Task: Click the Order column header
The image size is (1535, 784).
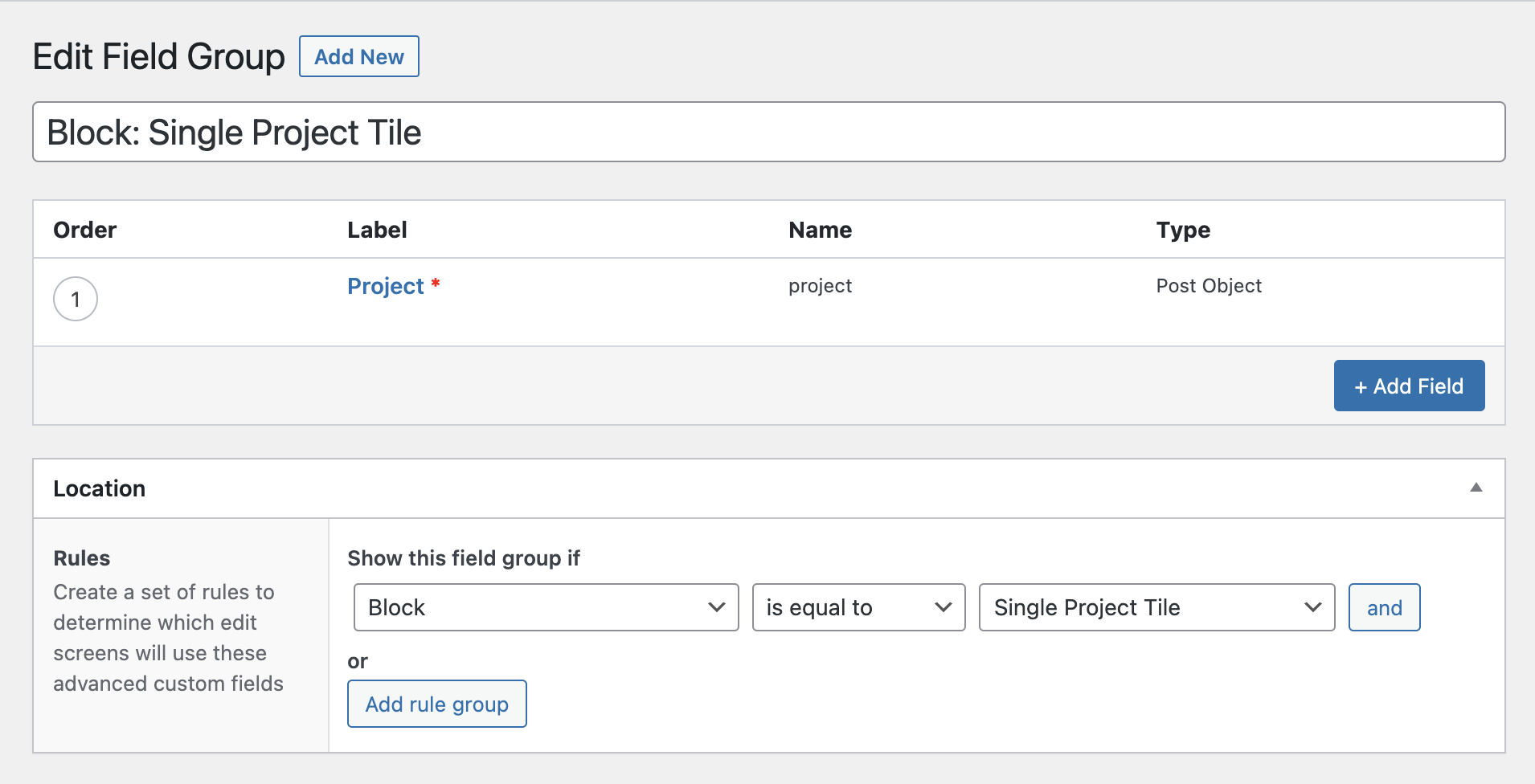Action: (x=84, y=230)
